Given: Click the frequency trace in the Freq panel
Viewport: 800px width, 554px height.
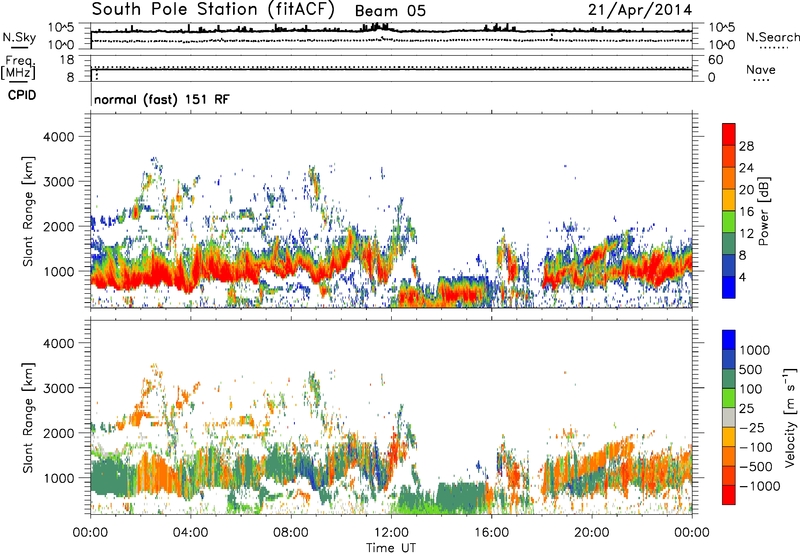Looking at the screenshot, I should (391, 69).
